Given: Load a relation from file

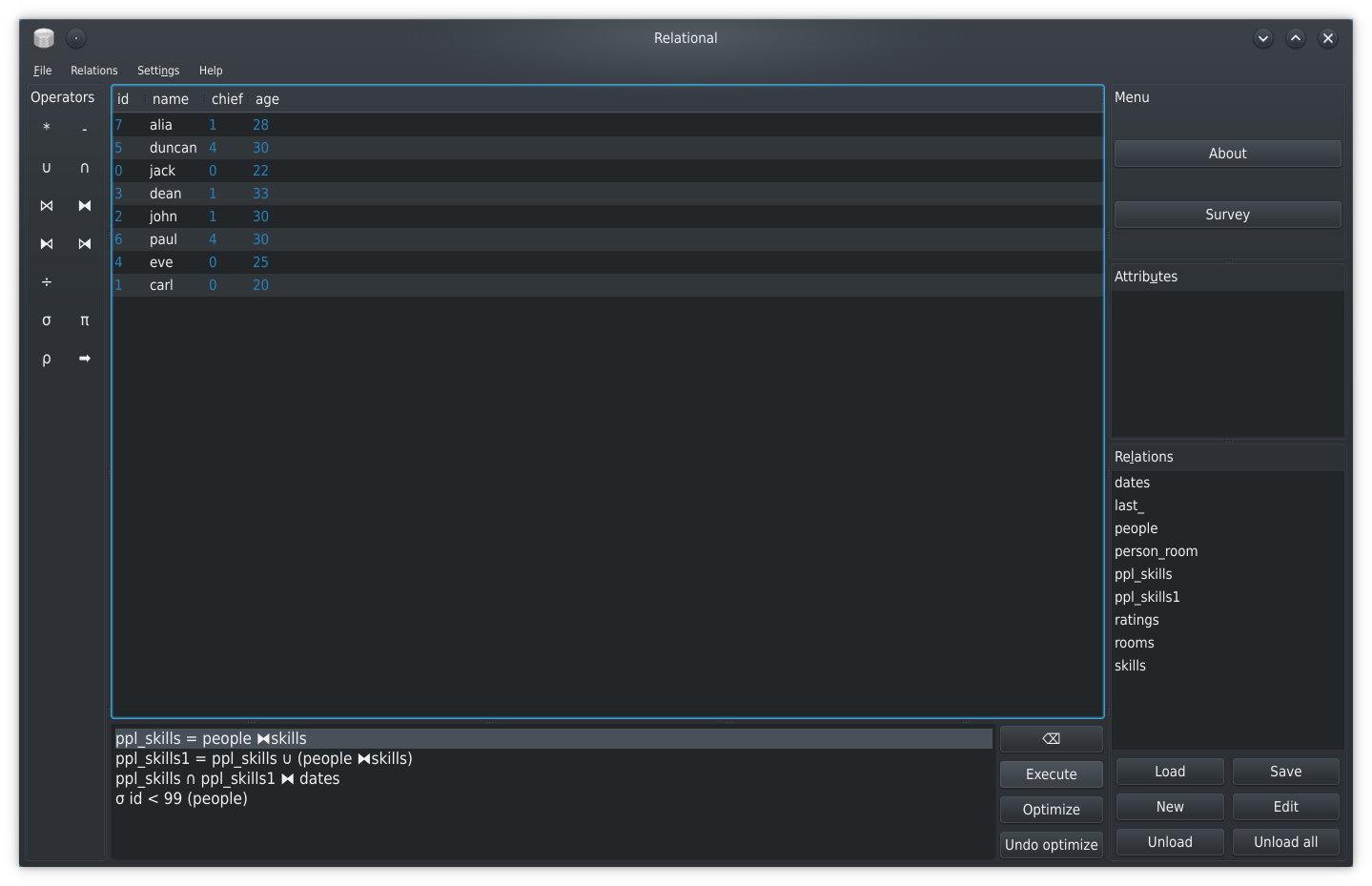Looking at the screenshot, I should coord(1170,772).
